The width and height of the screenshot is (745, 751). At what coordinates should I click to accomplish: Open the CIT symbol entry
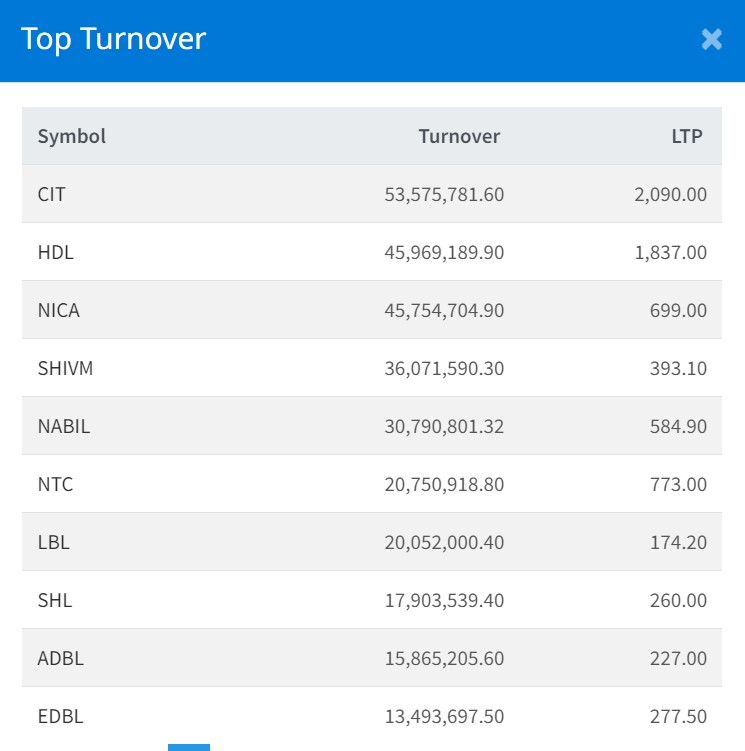pyautogui.click(x=52, y=194)
